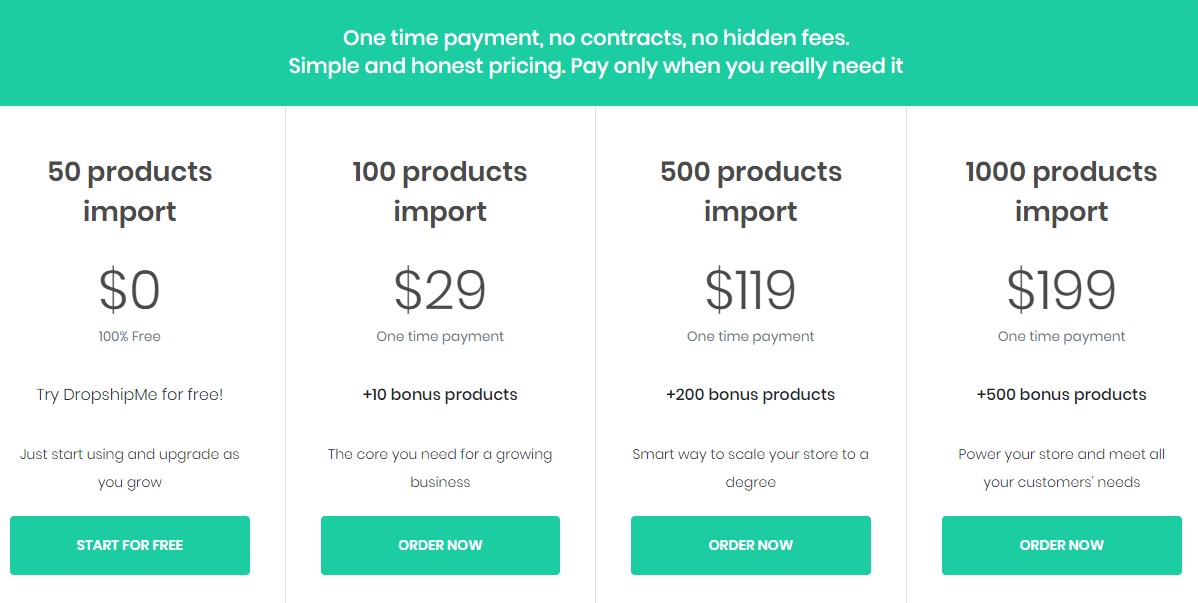Click "Try DropshipMe for free!" text
Viewport: 1198px width, 603px height.
[130, 394]
